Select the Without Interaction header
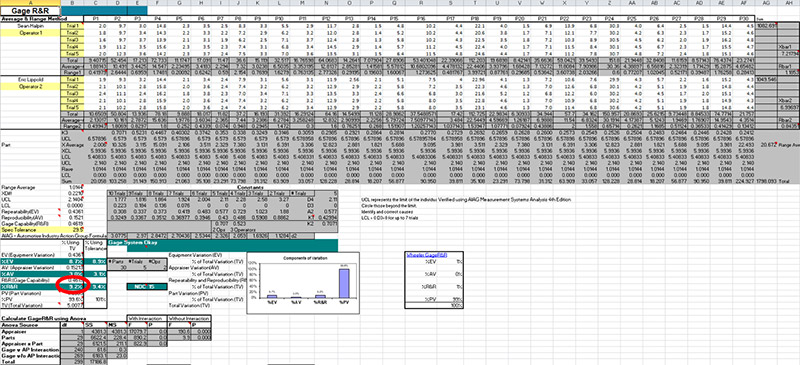800x365 pixels. [189, 318]
